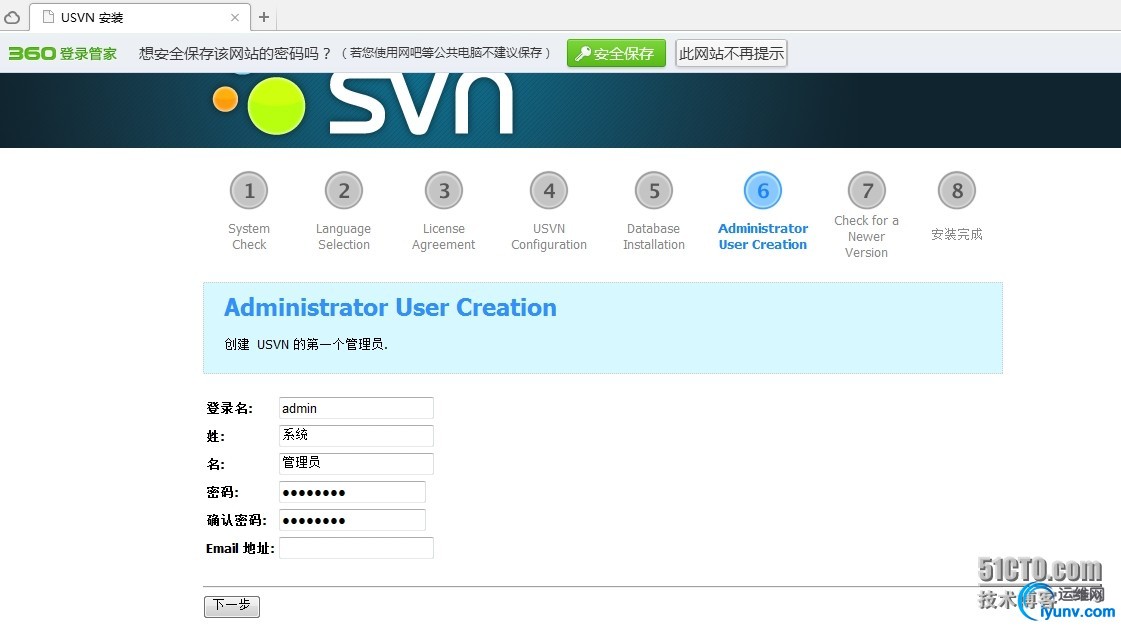The width and height of the screenshot is (1121, 628).
Task: Click the Check for a Newer Version label
Action: click(x=866, y=237)
